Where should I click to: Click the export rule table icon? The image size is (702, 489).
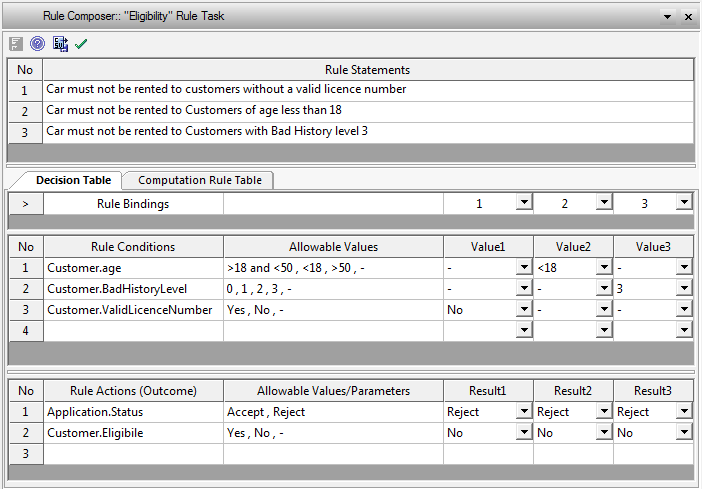pyautogui.click(x=60, y=44)
